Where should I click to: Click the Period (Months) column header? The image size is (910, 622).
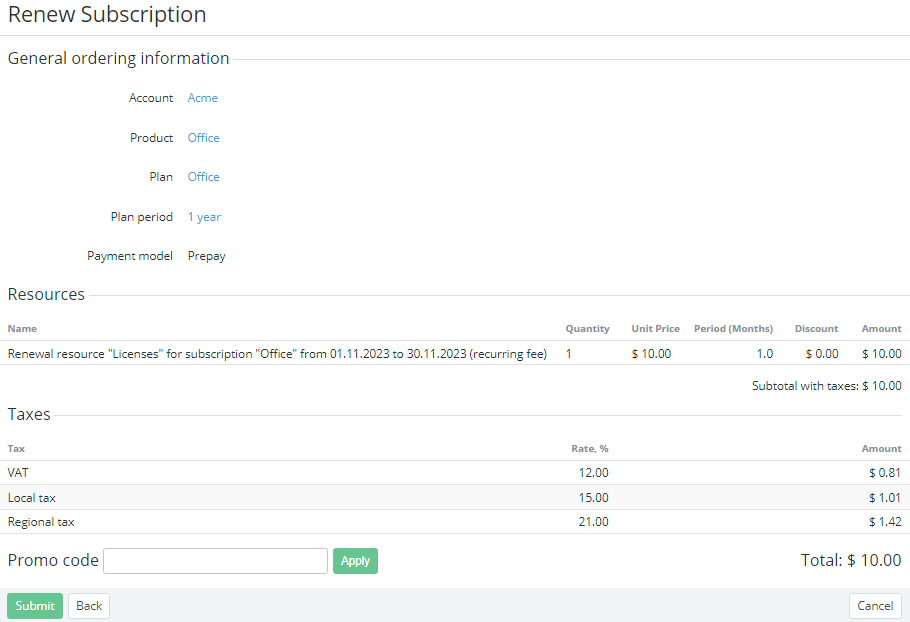click(733, 329)
